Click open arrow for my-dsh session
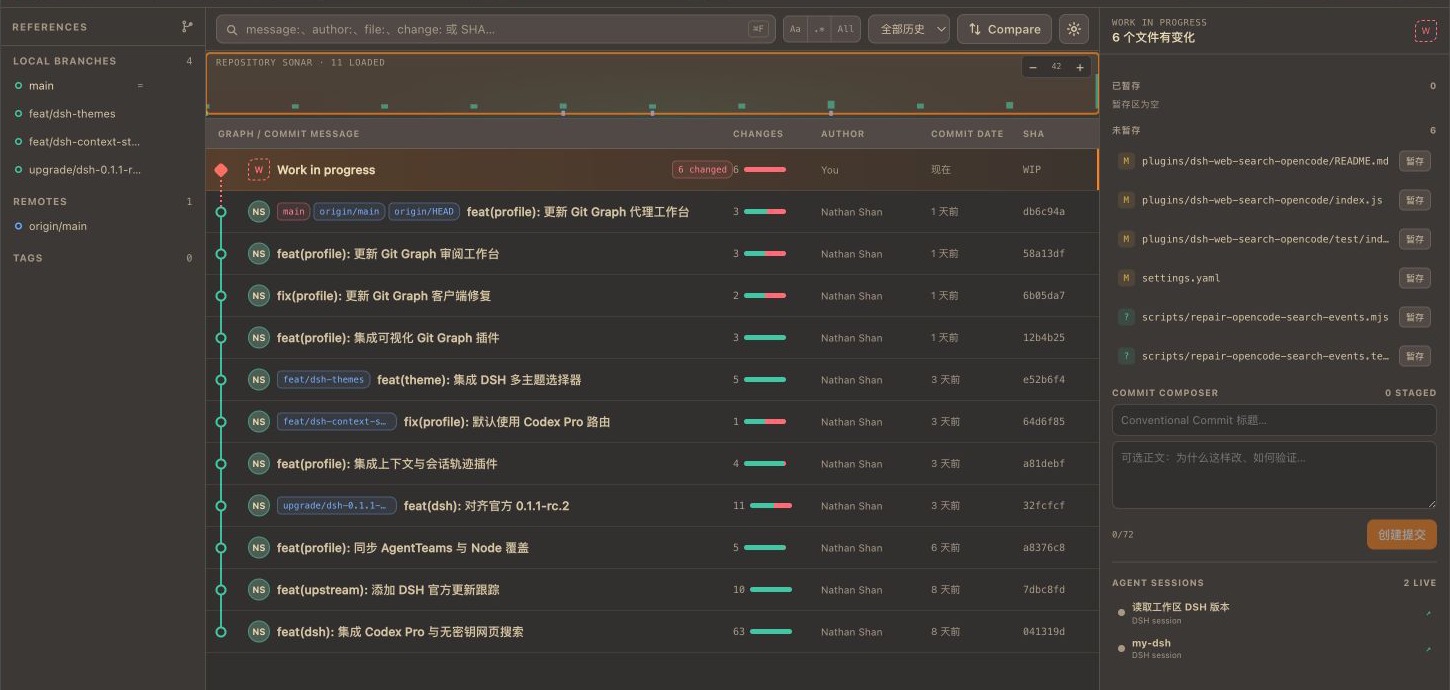The image size is (1450, 690). pyautogui.click(x=1428, y=649)
